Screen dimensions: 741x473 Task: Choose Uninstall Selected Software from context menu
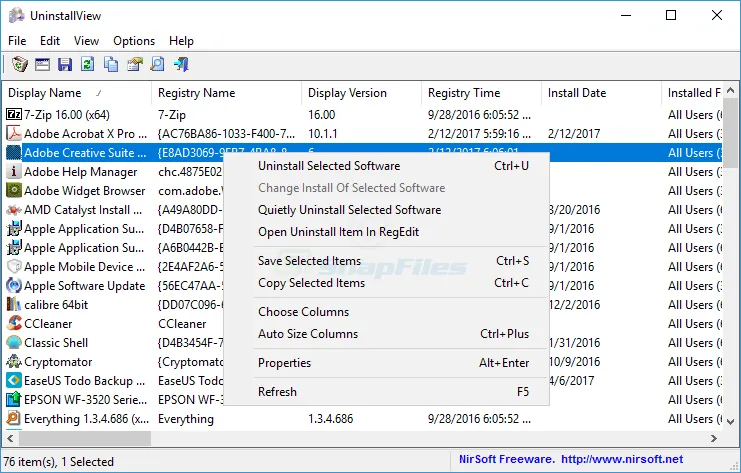tap(387, 166)
